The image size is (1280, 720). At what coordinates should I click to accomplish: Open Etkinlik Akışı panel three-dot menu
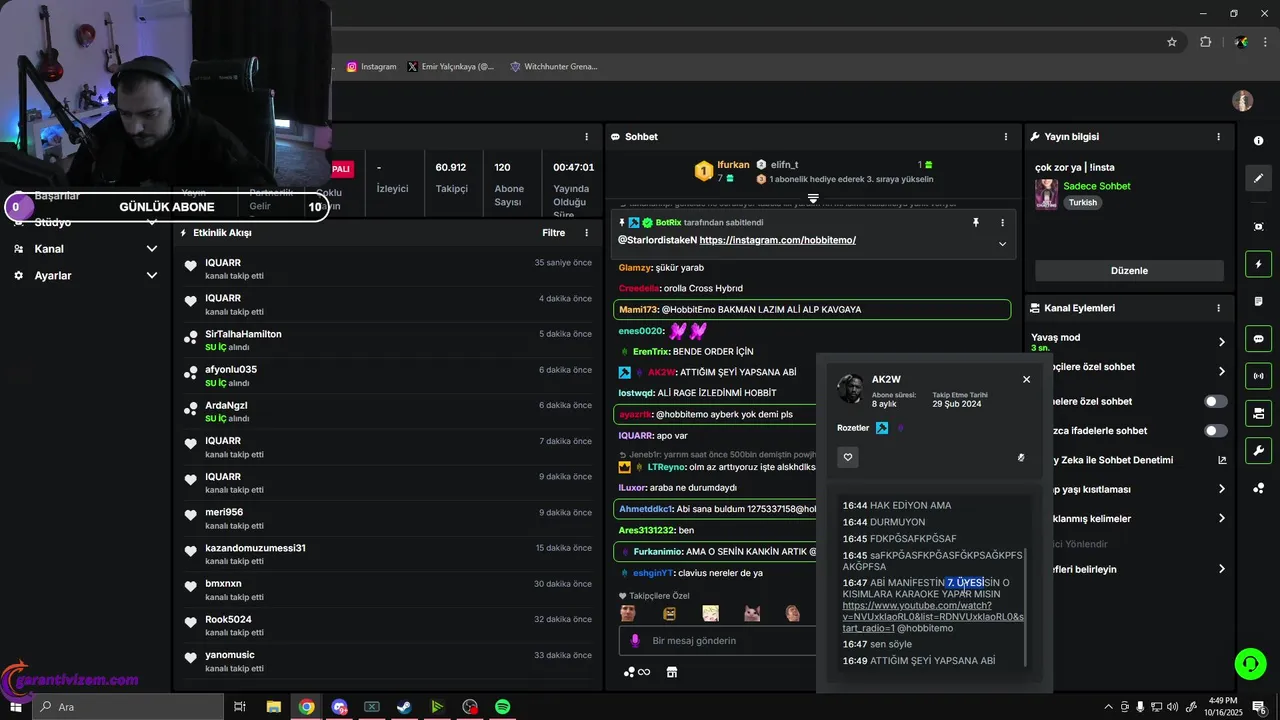click(587, 233)
